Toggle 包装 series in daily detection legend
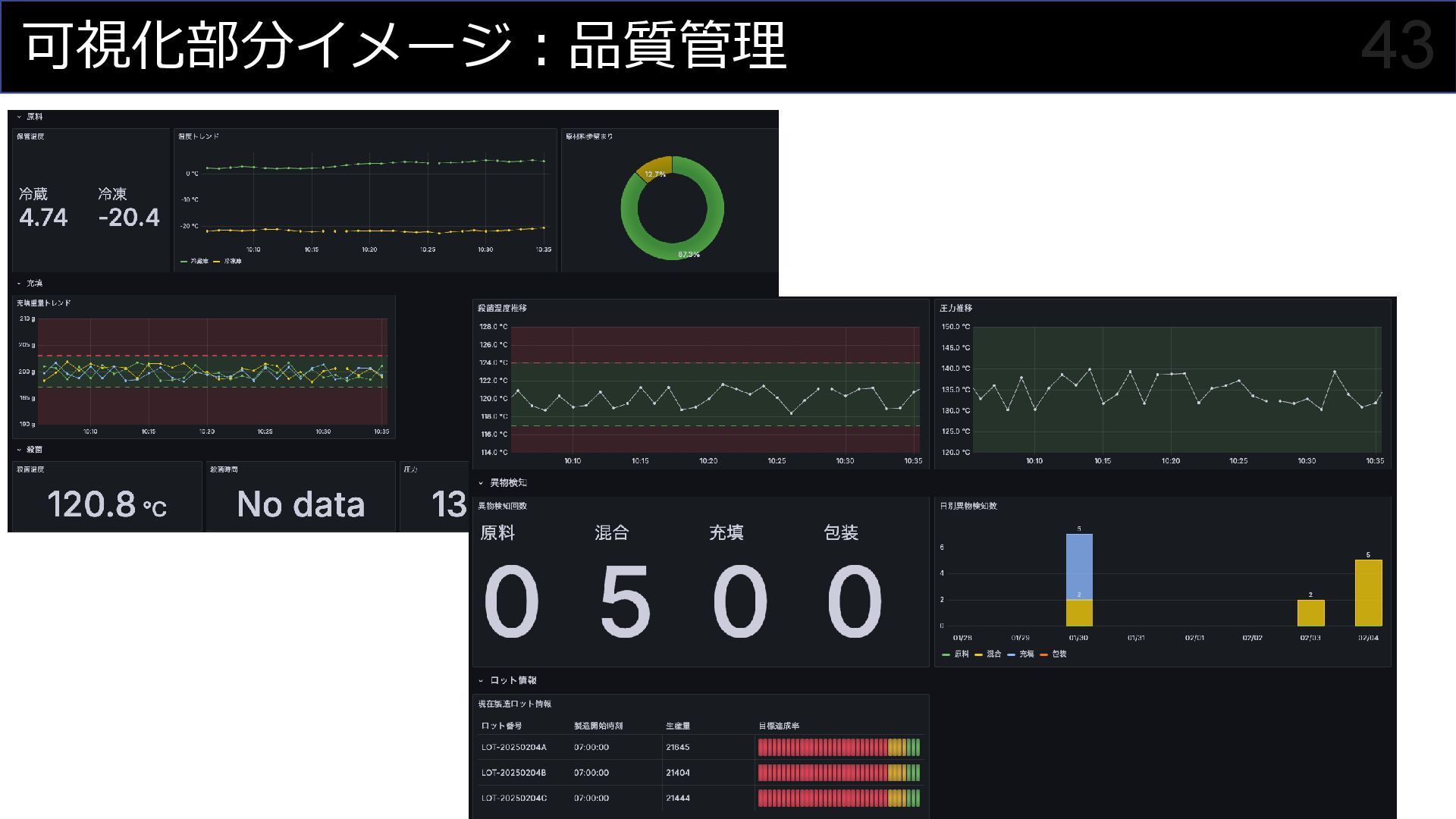Screen dimensions: 1456x819 pos(1059,654)
